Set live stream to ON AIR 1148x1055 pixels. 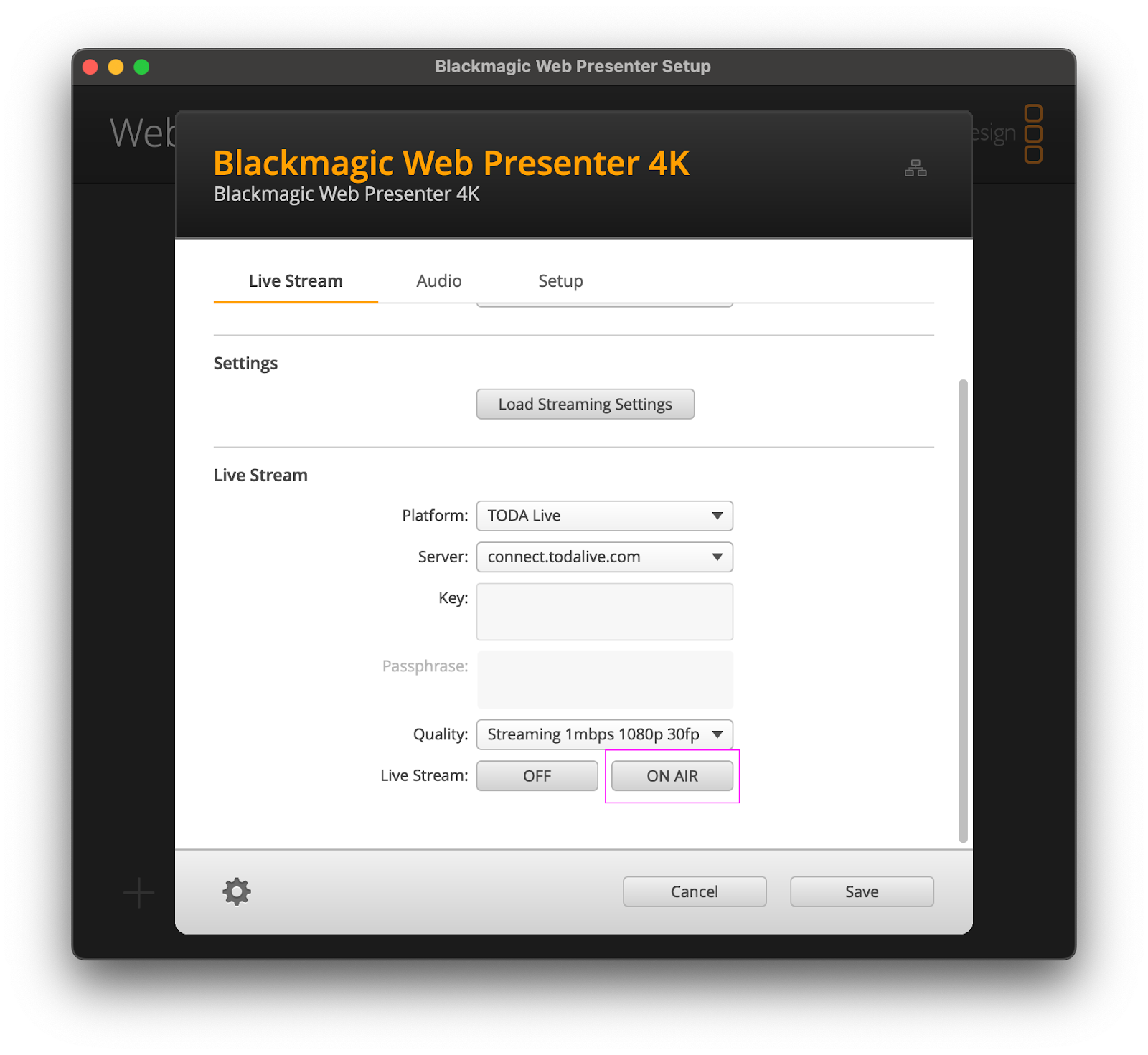click(672, 776)
